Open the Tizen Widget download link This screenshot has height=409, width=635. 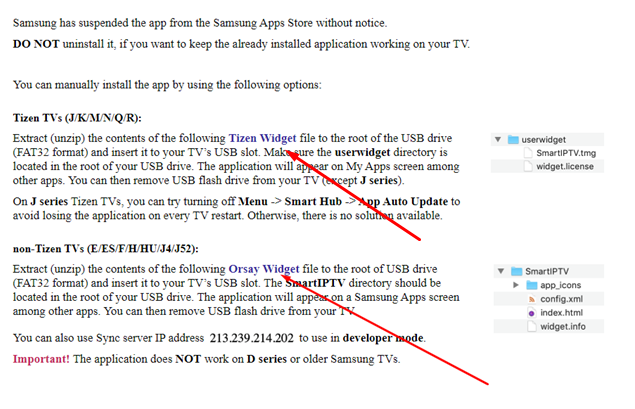262,138
